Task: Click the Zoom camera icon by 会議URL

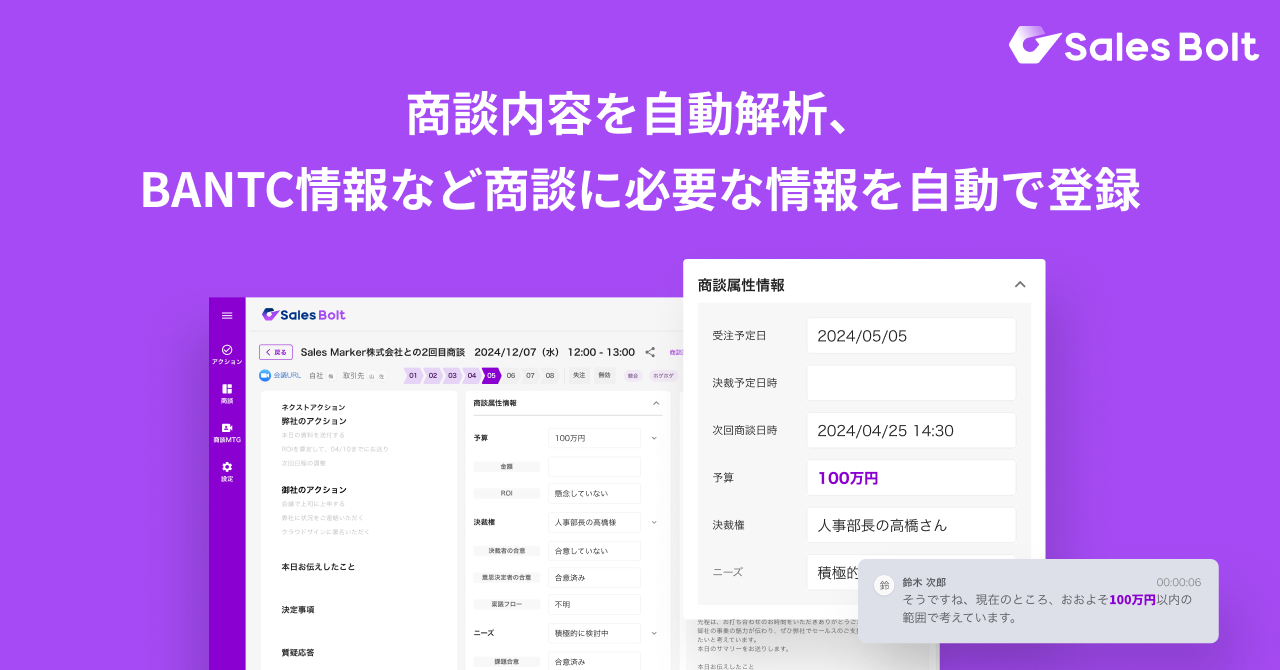Action: [x=265, y=376]
